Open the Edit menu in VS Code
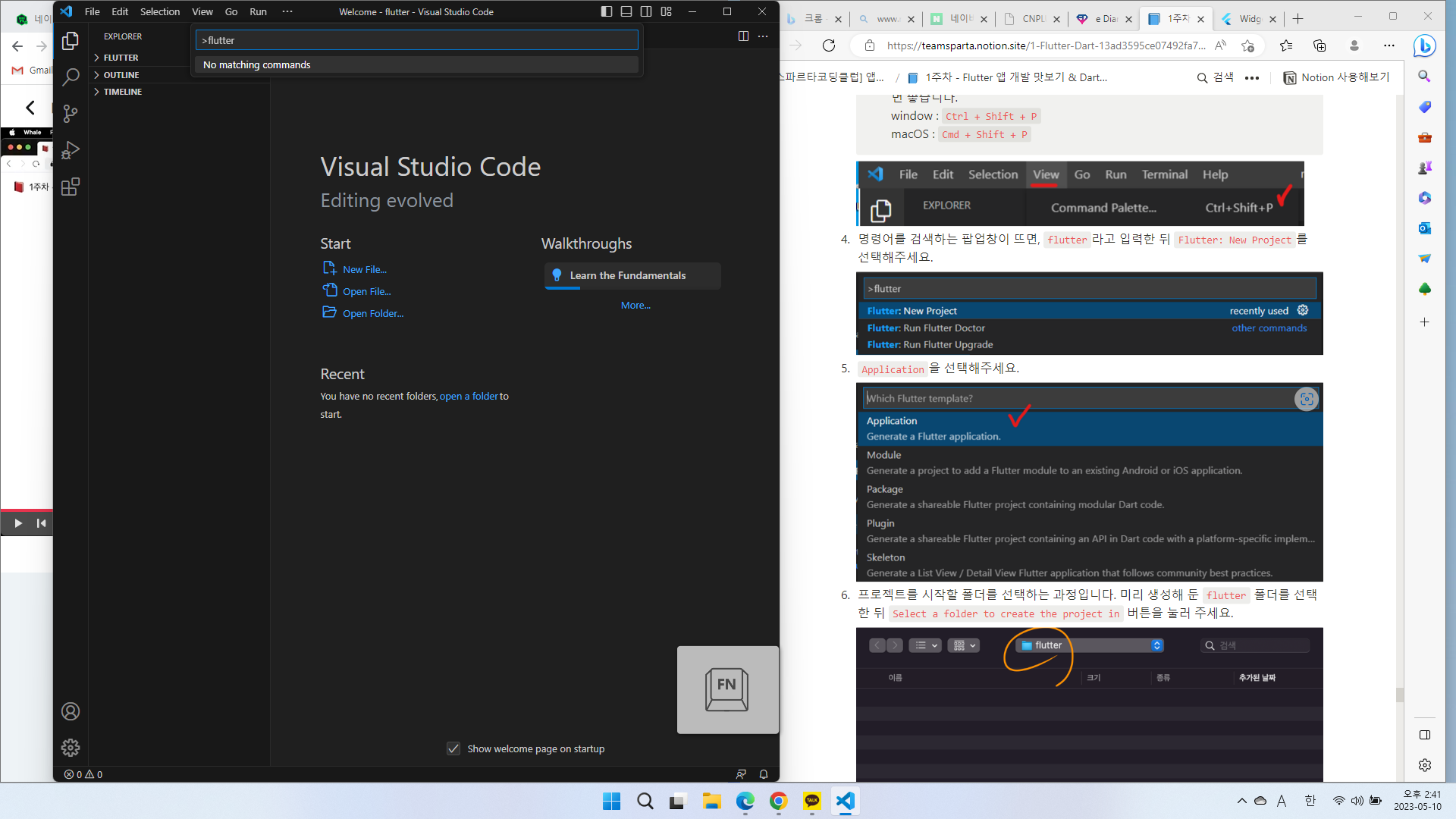The image size is (1456, 819). (x=120, y=11)
